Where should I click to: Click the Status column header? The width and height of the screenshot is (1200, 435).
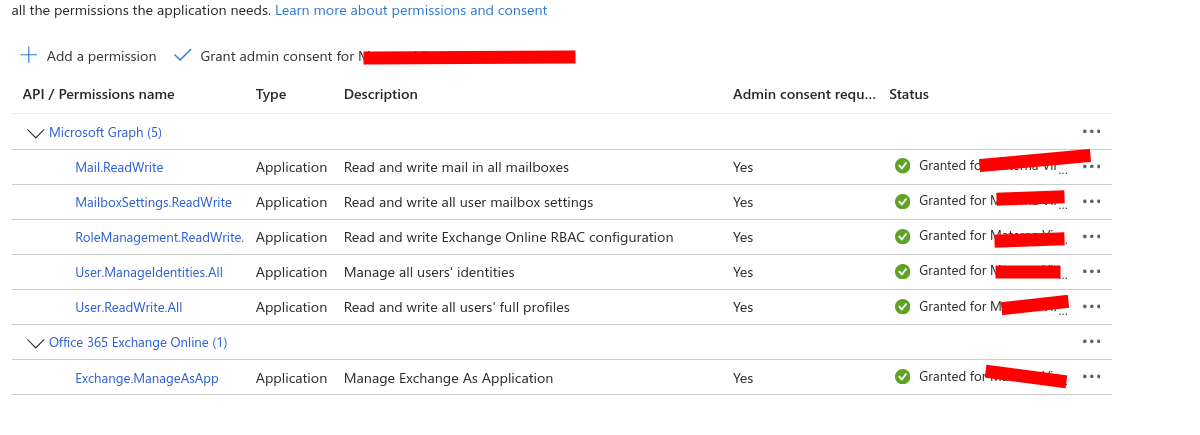tap(909, 94)
